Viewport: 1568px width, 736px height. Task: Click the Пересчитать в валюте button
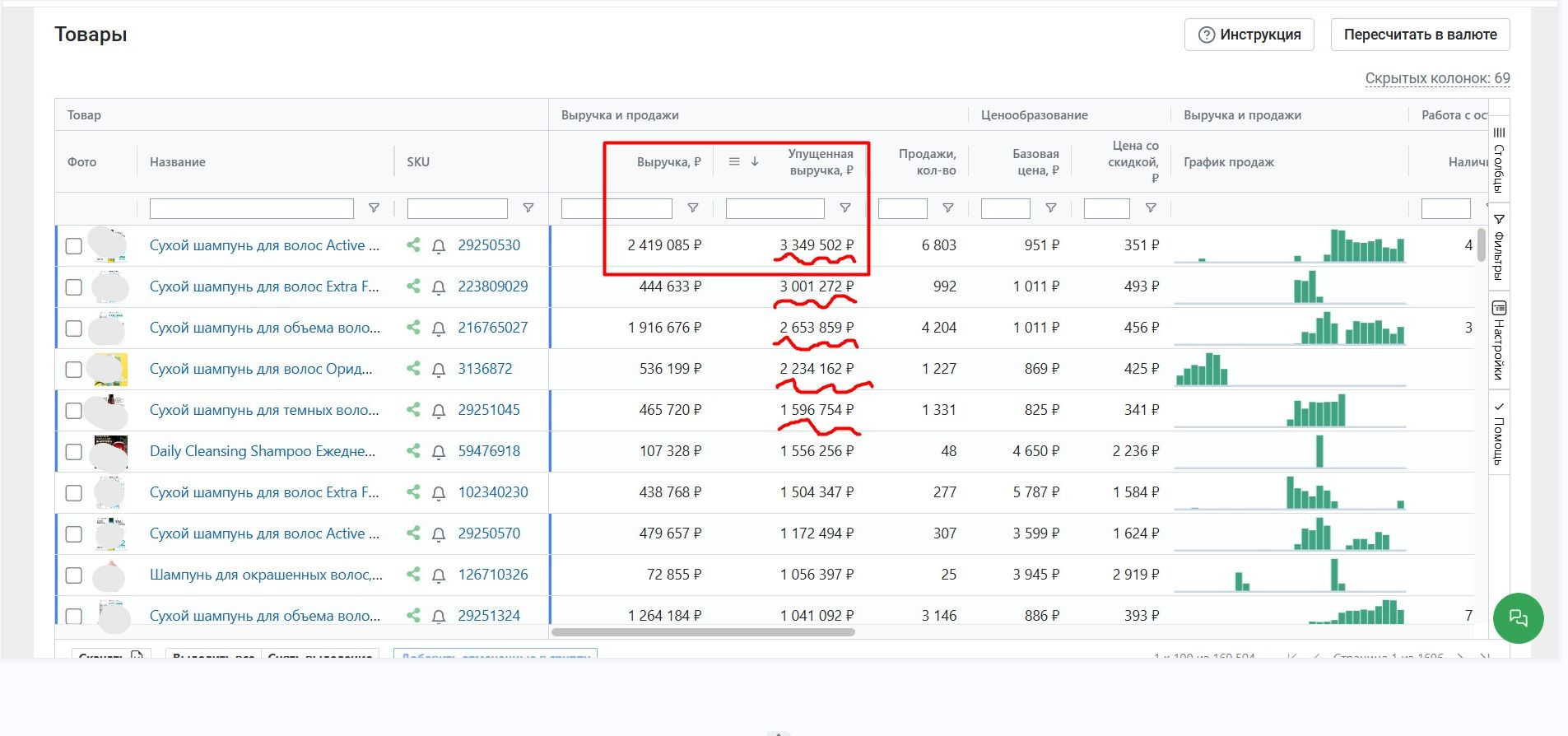pyautogui.click(x=1420, y=35)
